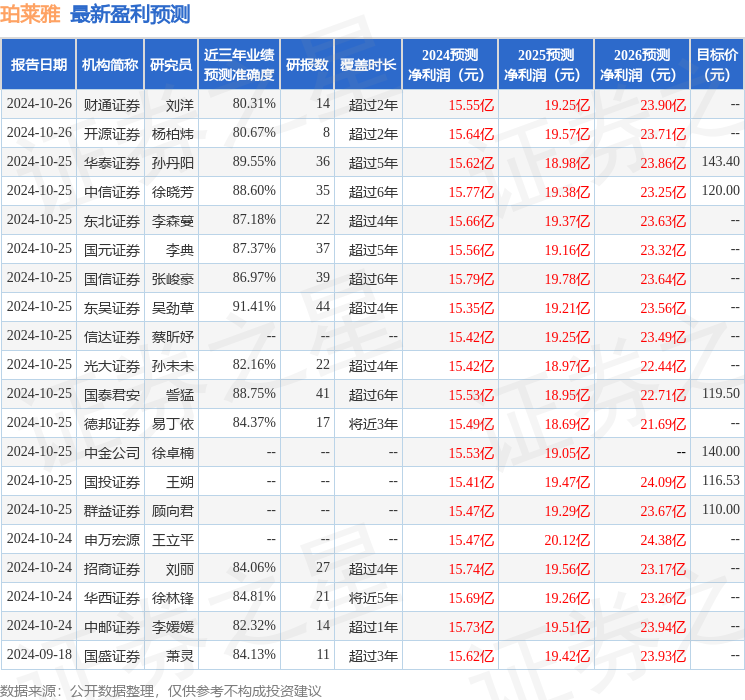Select the 申万宏源 institution cell
The height and width of the screenshot is (700, 745).
point(112,540)
